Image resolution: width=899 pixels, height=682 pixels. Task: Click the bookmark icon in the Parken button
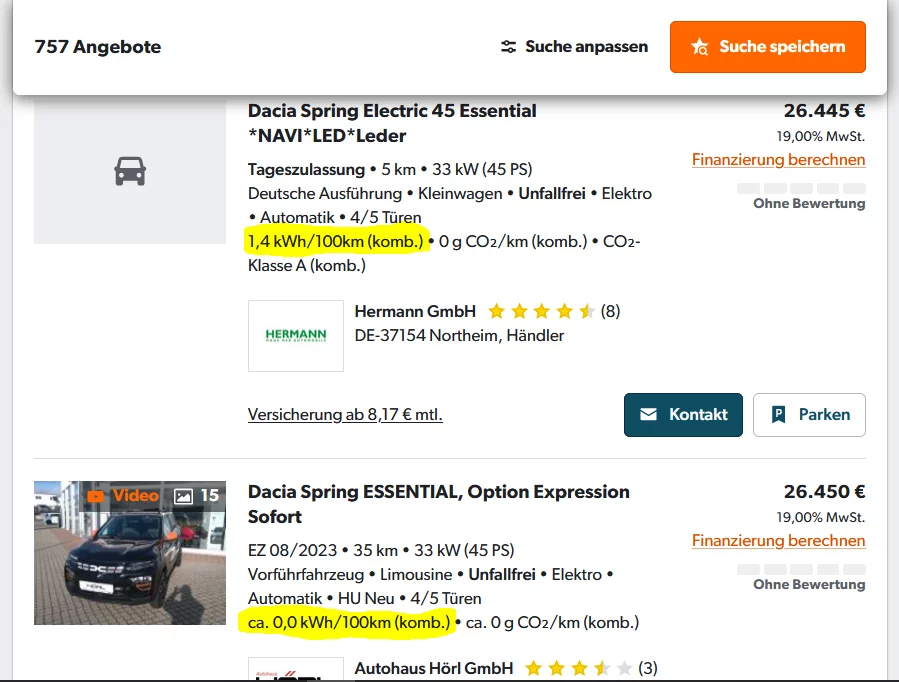pyautogui.click(x=779, y=414)
